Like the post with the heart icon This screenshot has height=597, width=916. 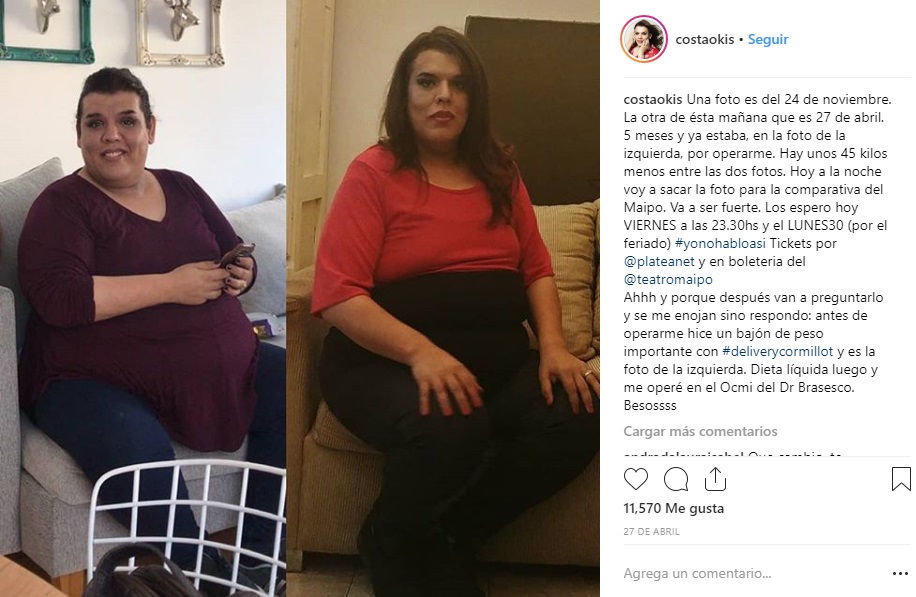coord(636,479)
